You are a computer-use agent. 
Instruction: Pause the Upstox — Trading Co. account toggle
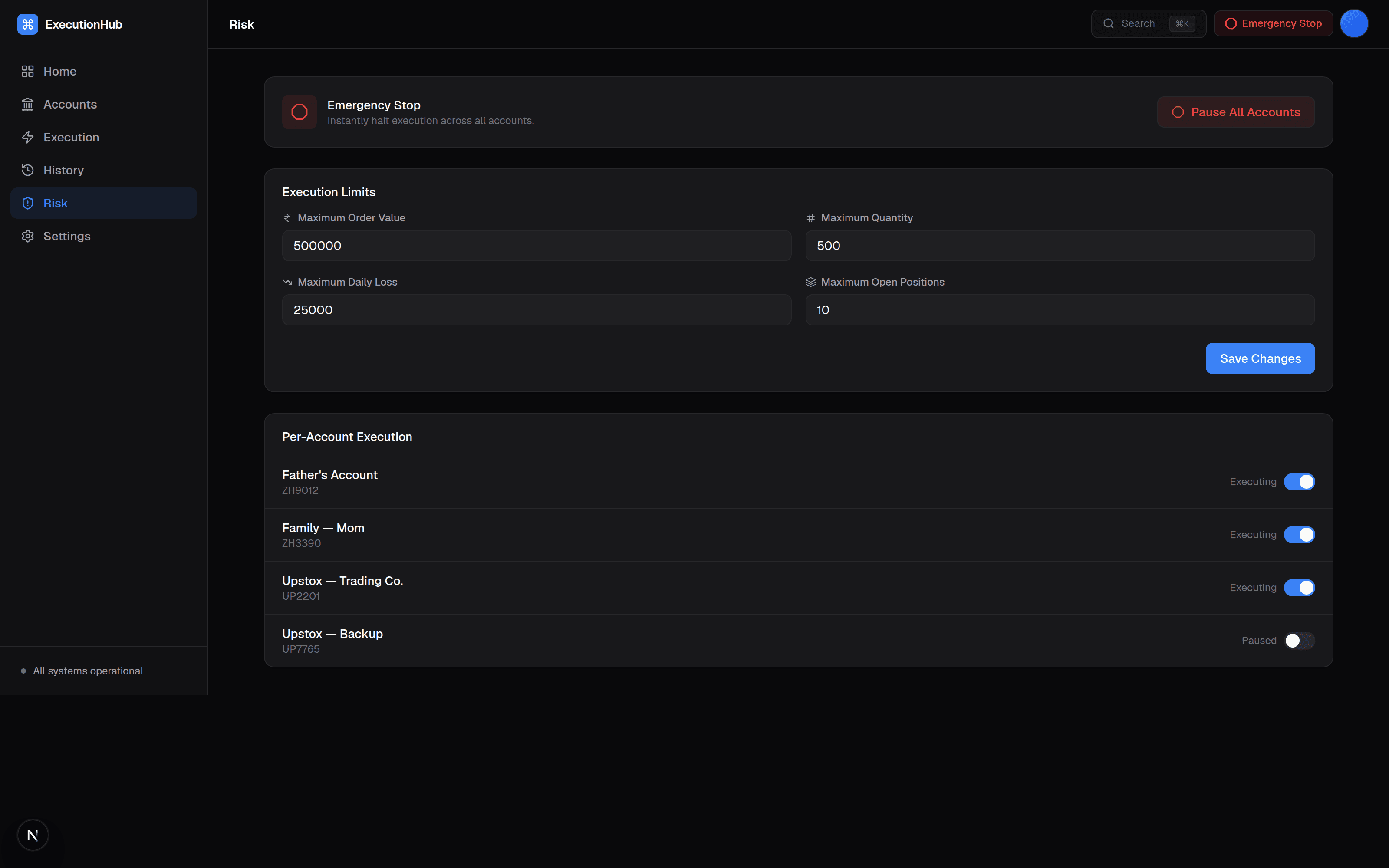pyautogui.click(x=1299, y=587)
